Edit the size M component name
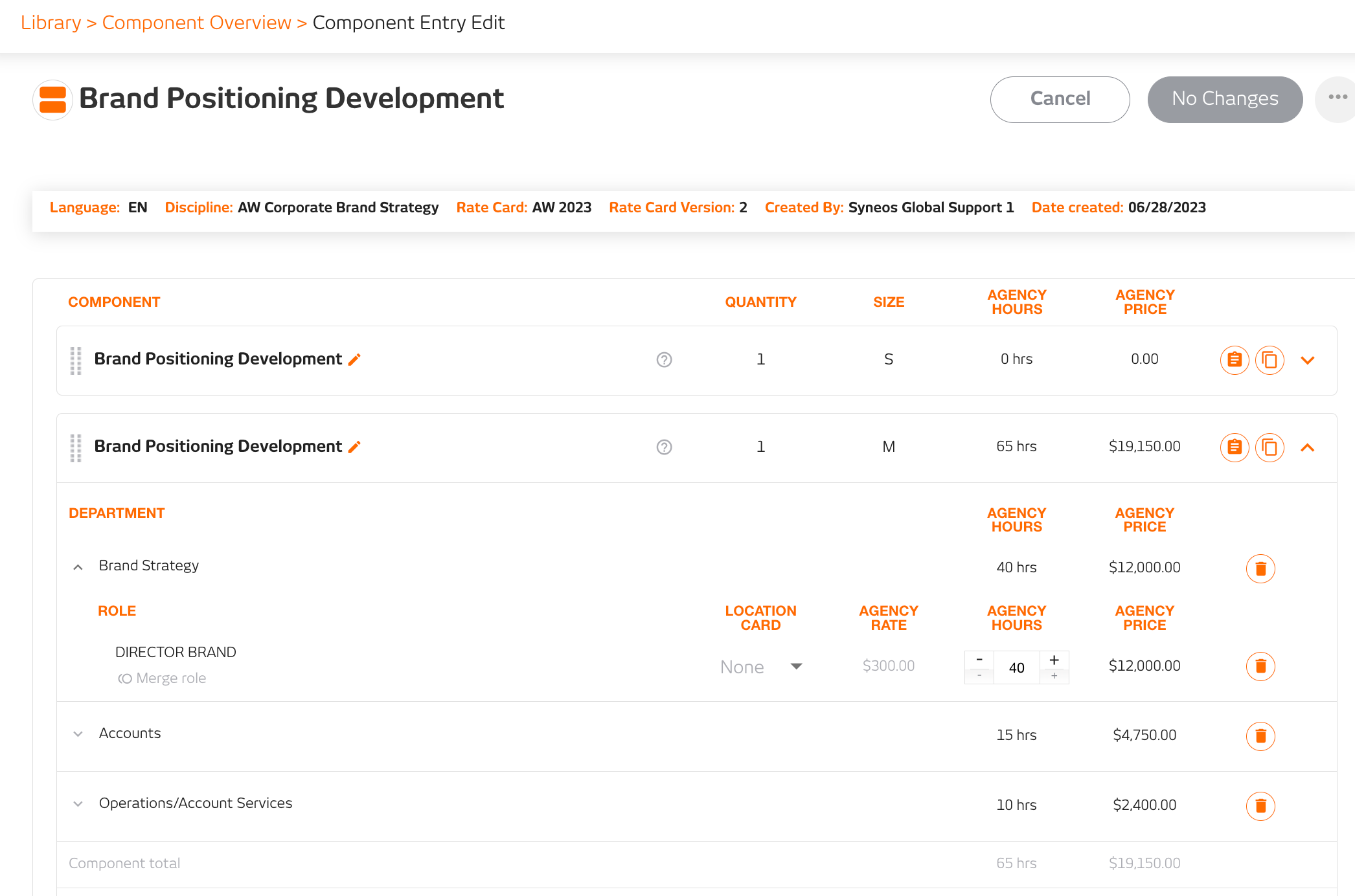 tap(354, 446)
